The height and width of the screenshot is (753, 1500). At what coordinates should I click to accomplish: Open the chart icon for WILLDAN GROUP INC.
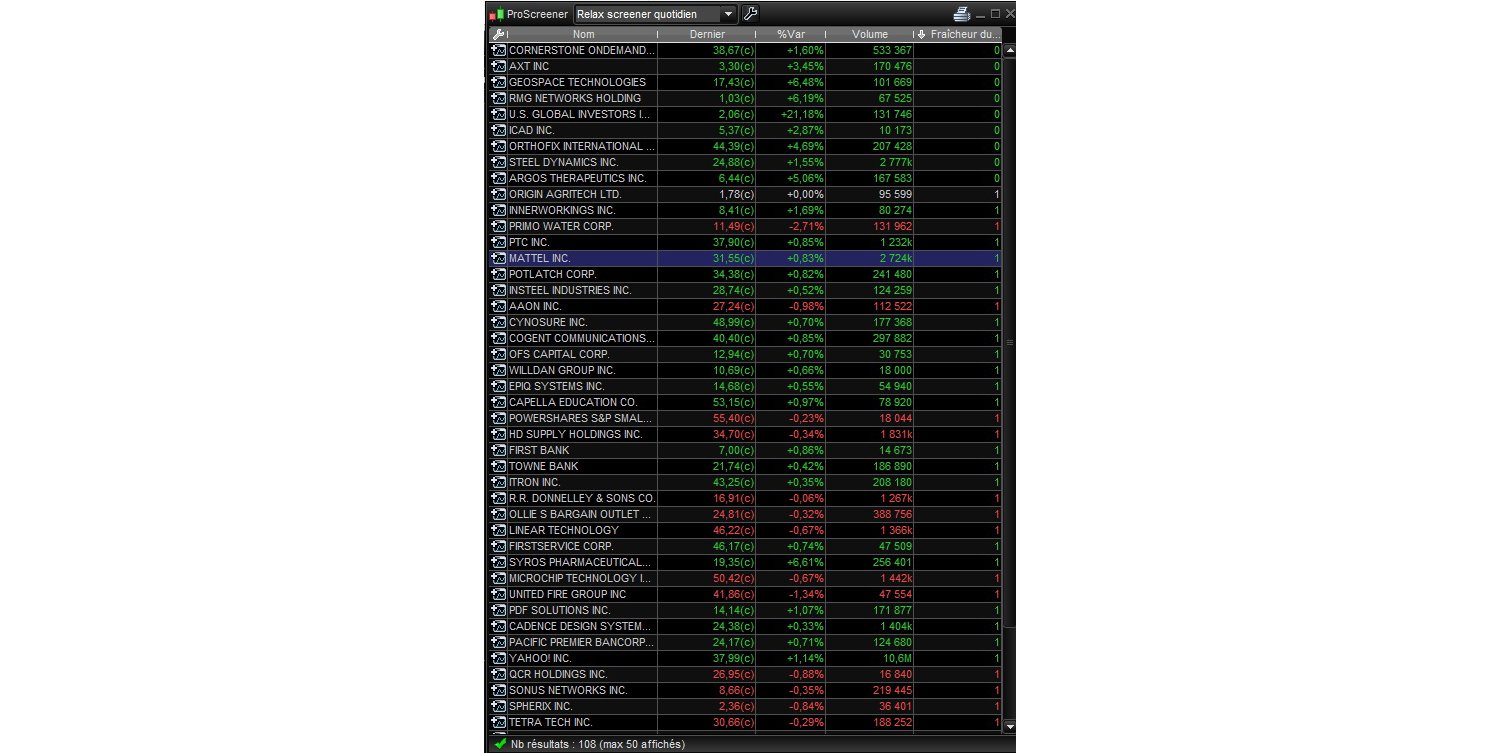[x=499, y=370]
